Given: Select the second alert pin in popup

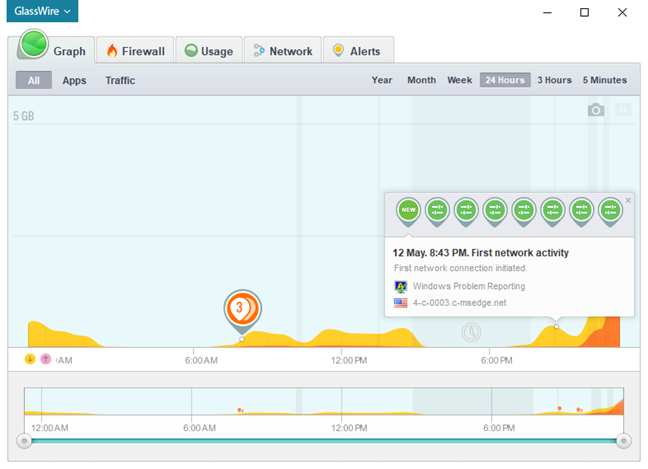Looking at the screenshot, I should pos(437,212).
